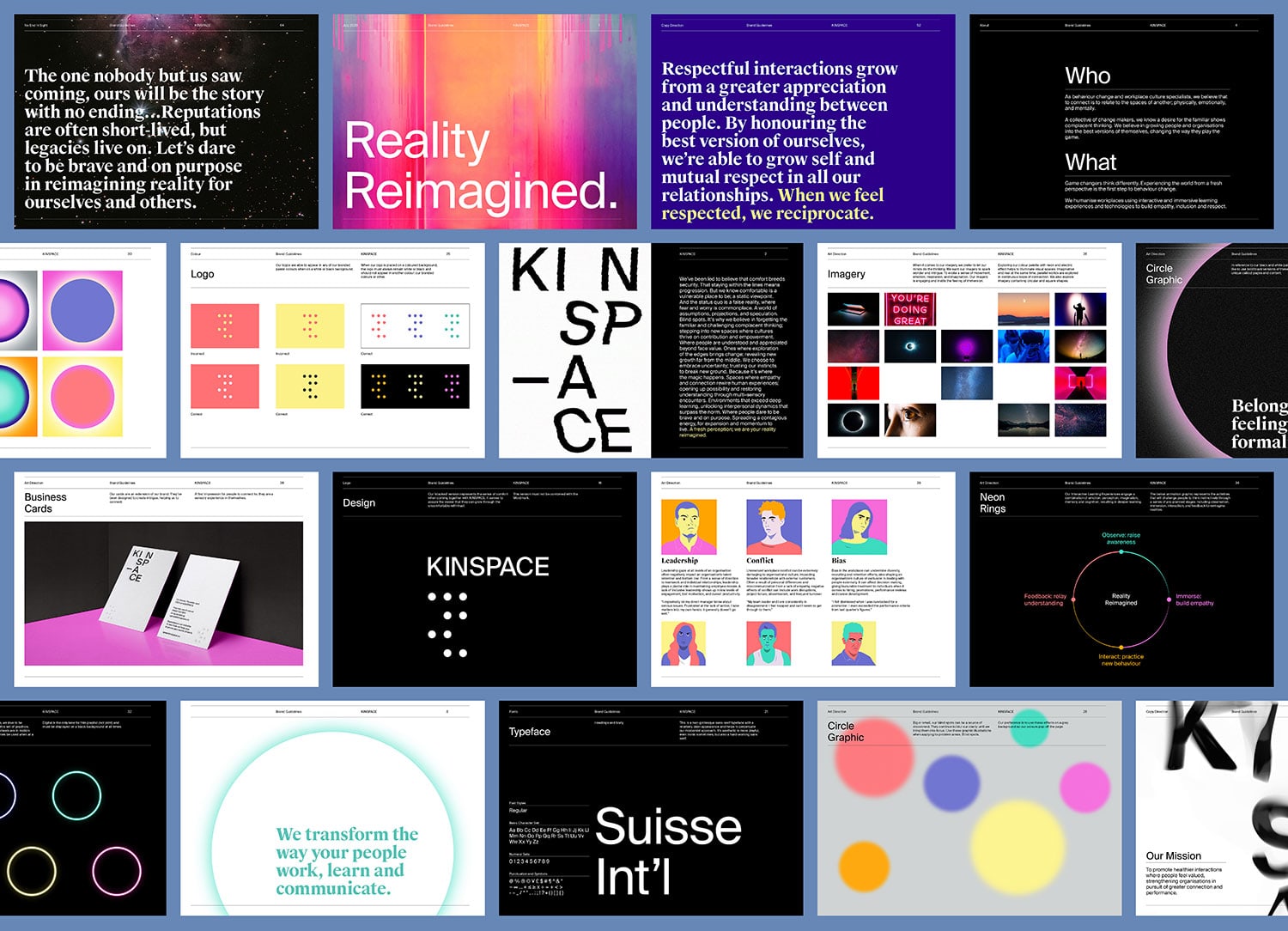Pick the purple circle on magenta square
1288x931 pixels.
82,310
